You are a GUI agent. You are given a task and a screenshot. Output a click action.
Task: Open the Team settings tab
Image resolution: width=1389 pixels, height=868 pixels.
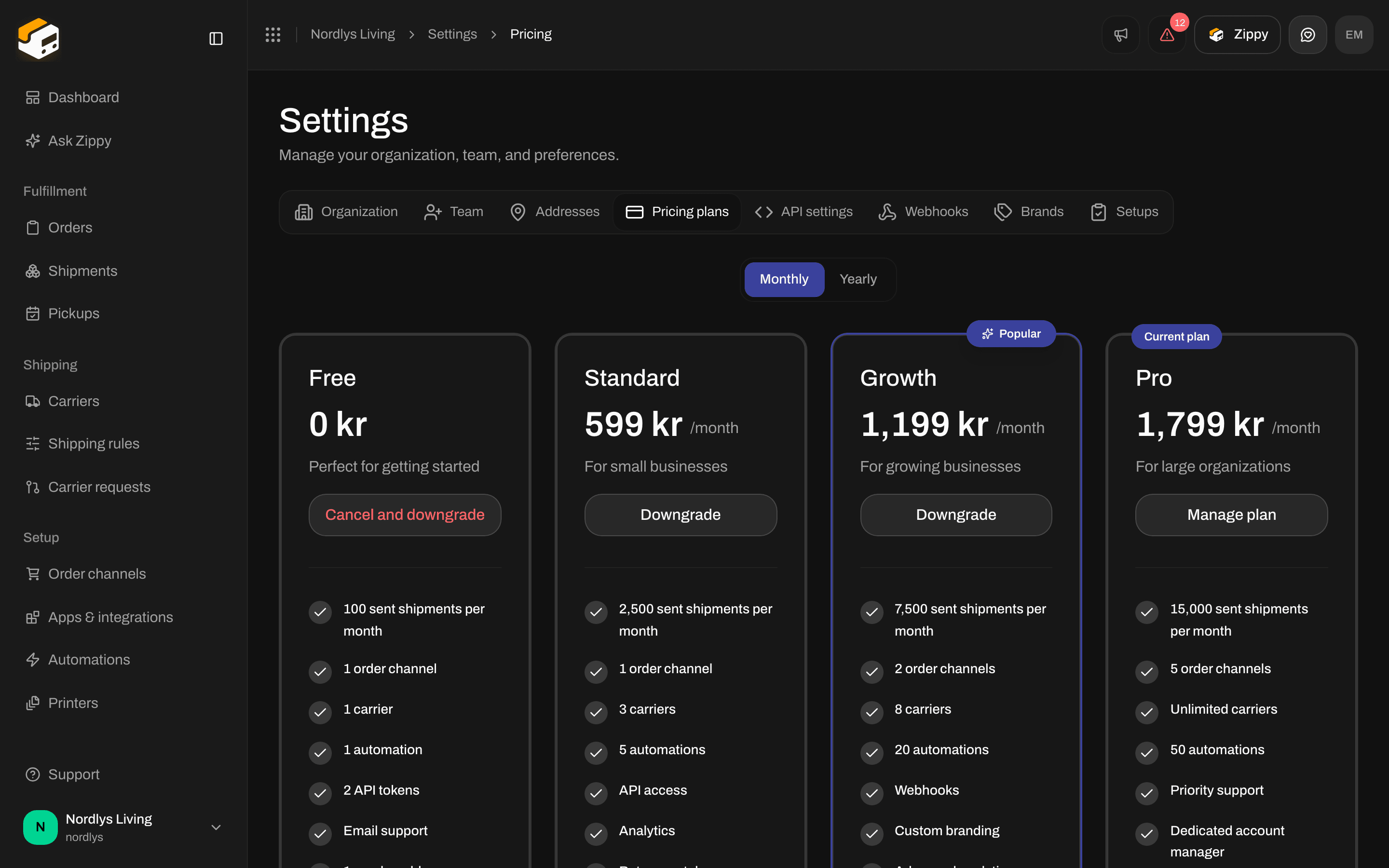pyautogui.click(x=453, y=212)
